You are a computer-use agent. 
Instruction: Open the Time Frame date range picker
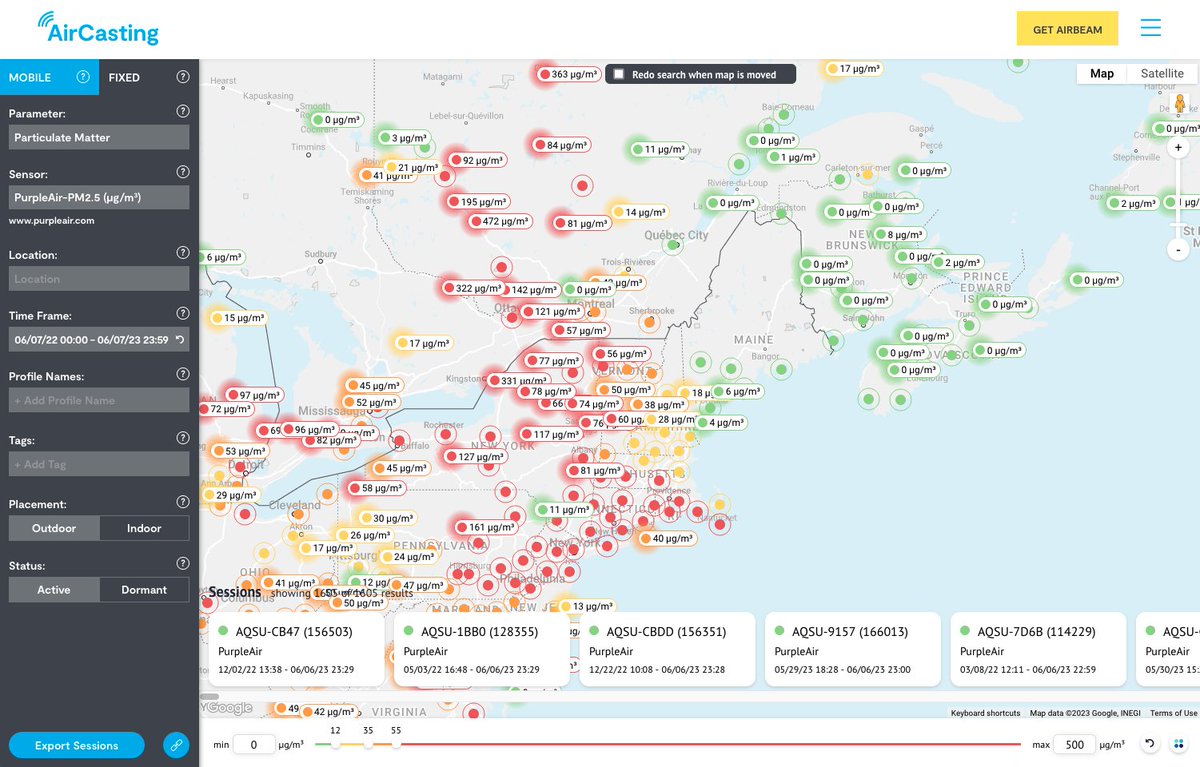(x=99, y=339)
